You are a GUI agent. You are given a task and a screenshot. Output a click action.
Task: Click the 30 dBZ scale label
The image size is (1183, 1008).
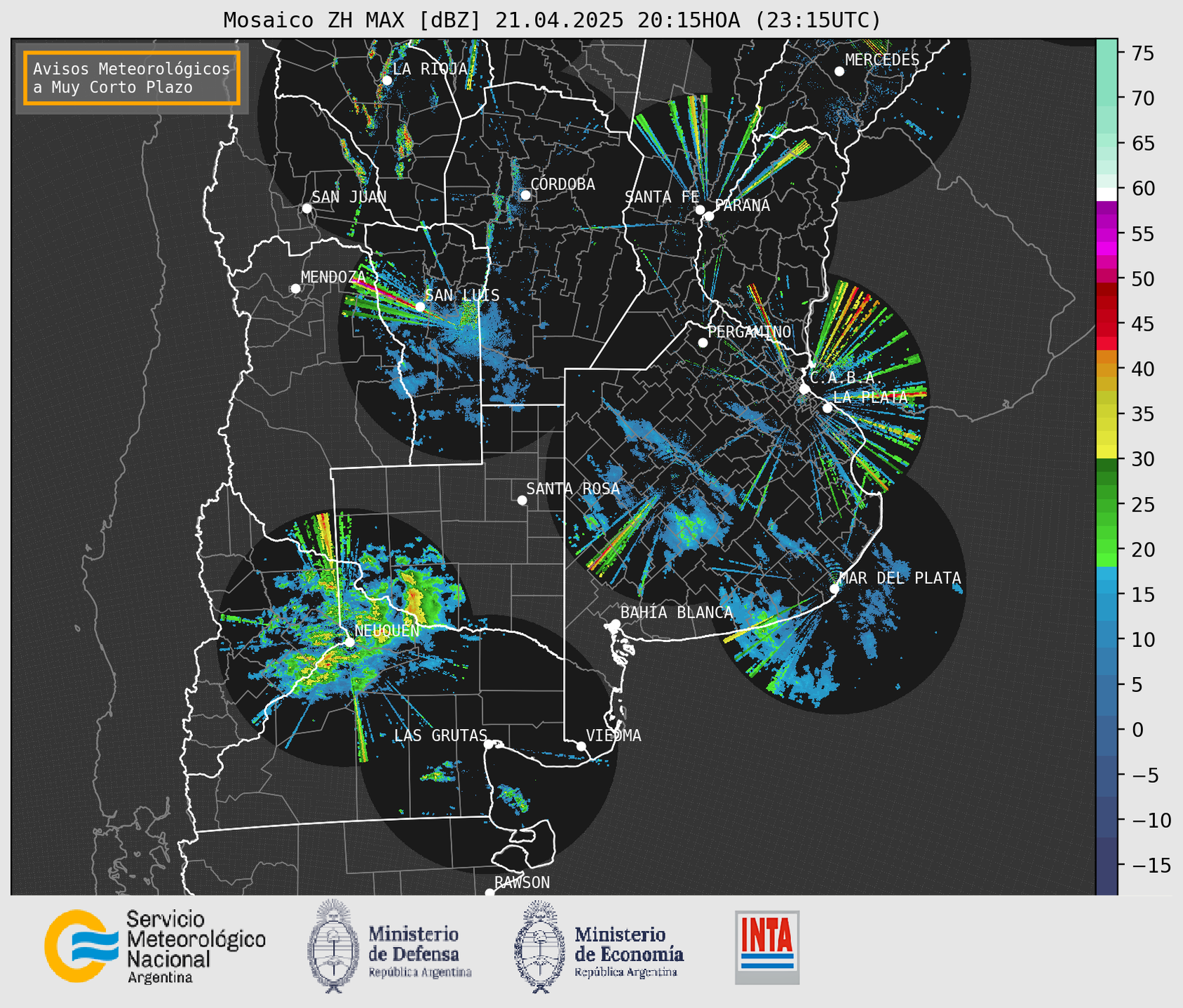tap(1142, 459)
